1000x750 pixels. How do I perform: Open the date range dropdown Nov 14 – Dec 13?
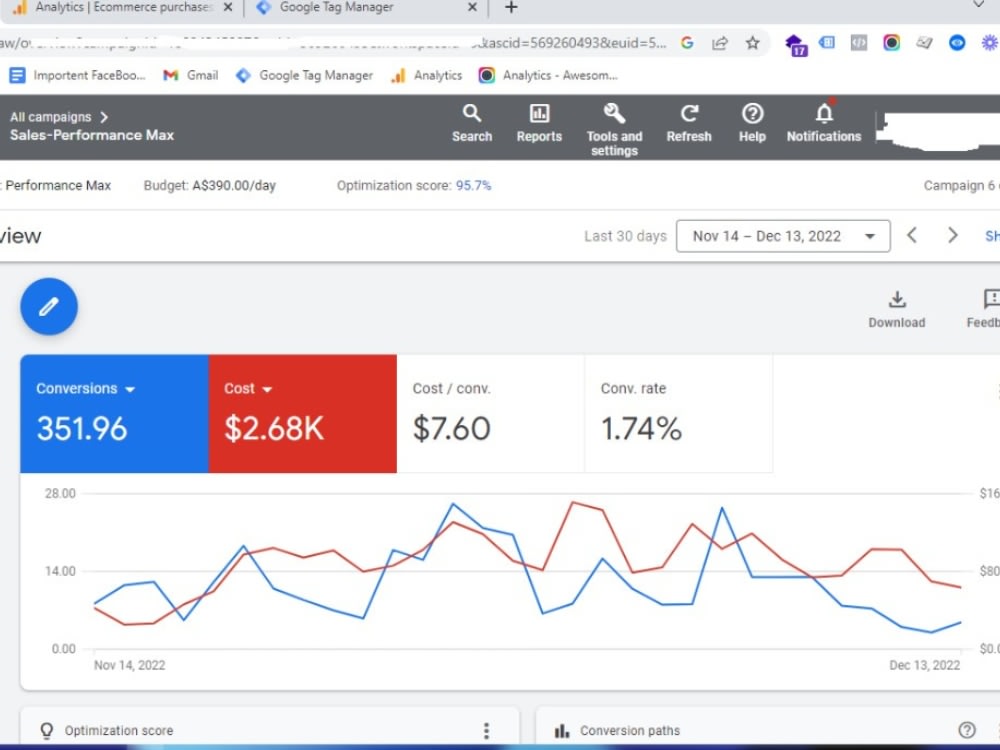coord(783,236)
